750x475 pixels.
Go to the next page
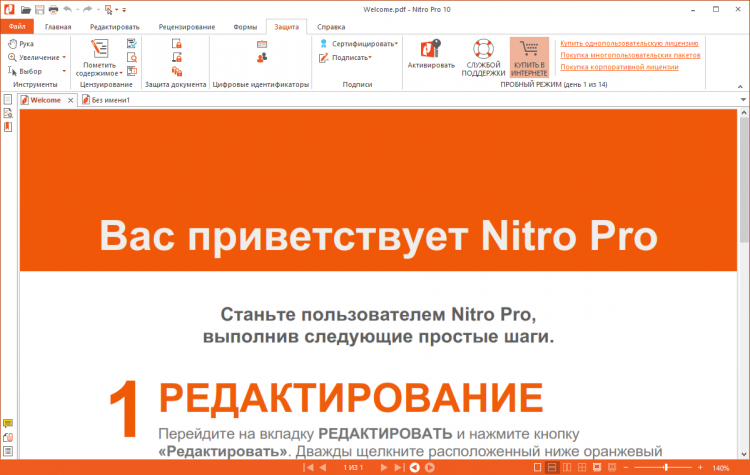[383, 467]
